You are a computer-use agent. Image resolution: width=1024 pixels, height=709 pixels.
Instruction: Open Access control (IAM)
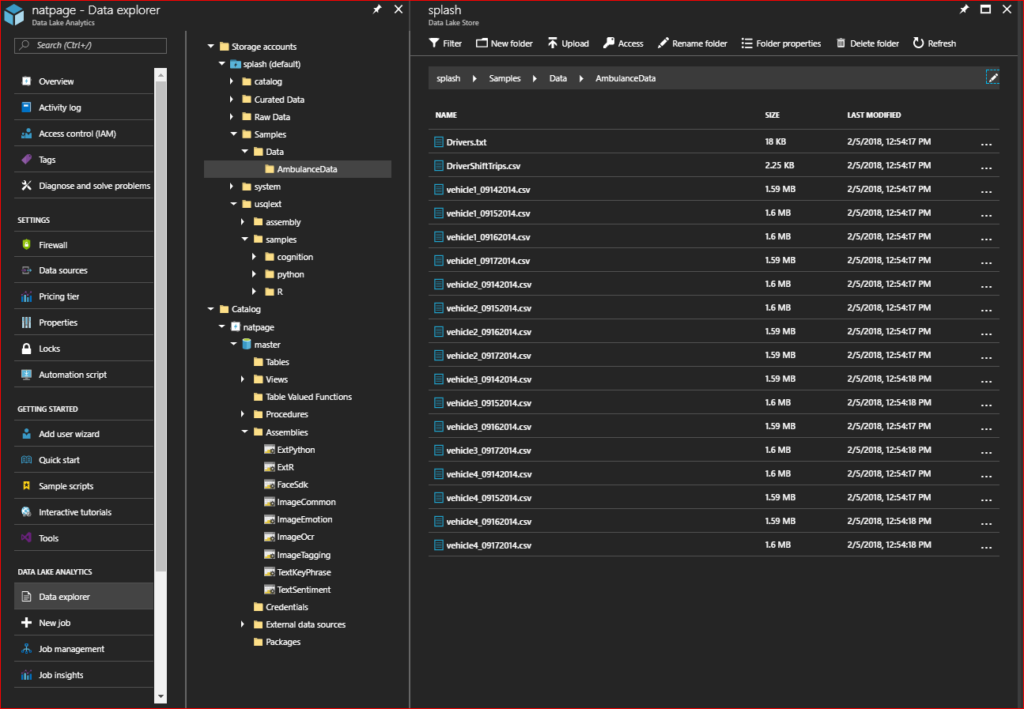point(84,134)
